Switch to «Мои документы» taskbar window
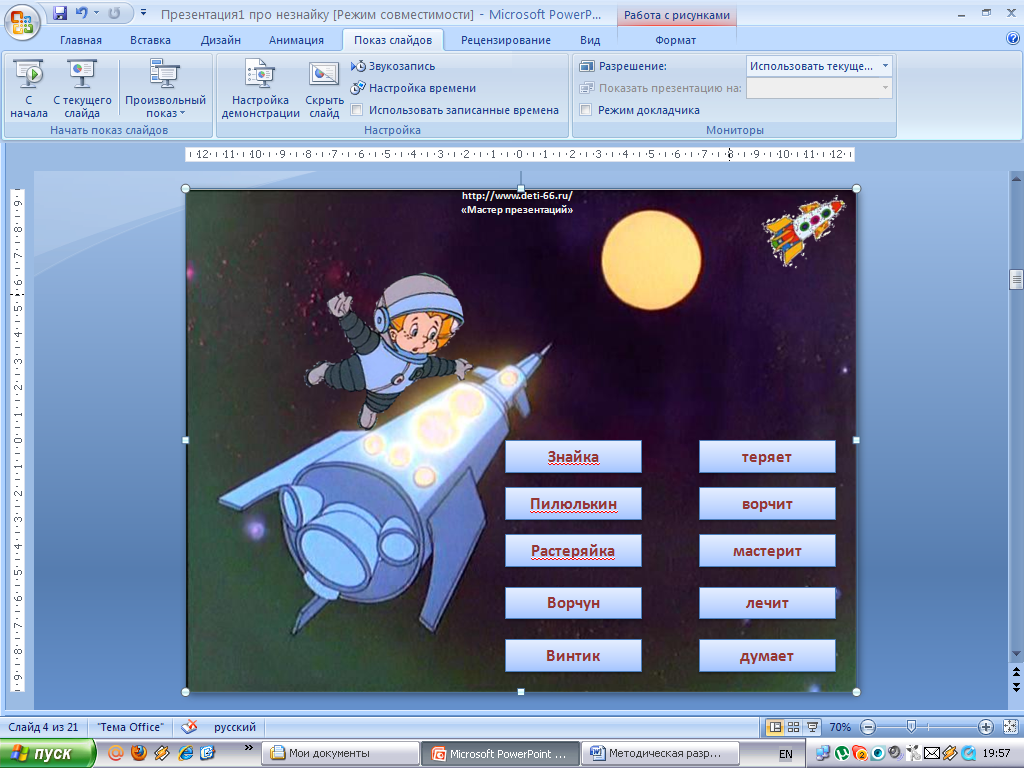Screen dimensions: 1024x768 coord(341,754)
